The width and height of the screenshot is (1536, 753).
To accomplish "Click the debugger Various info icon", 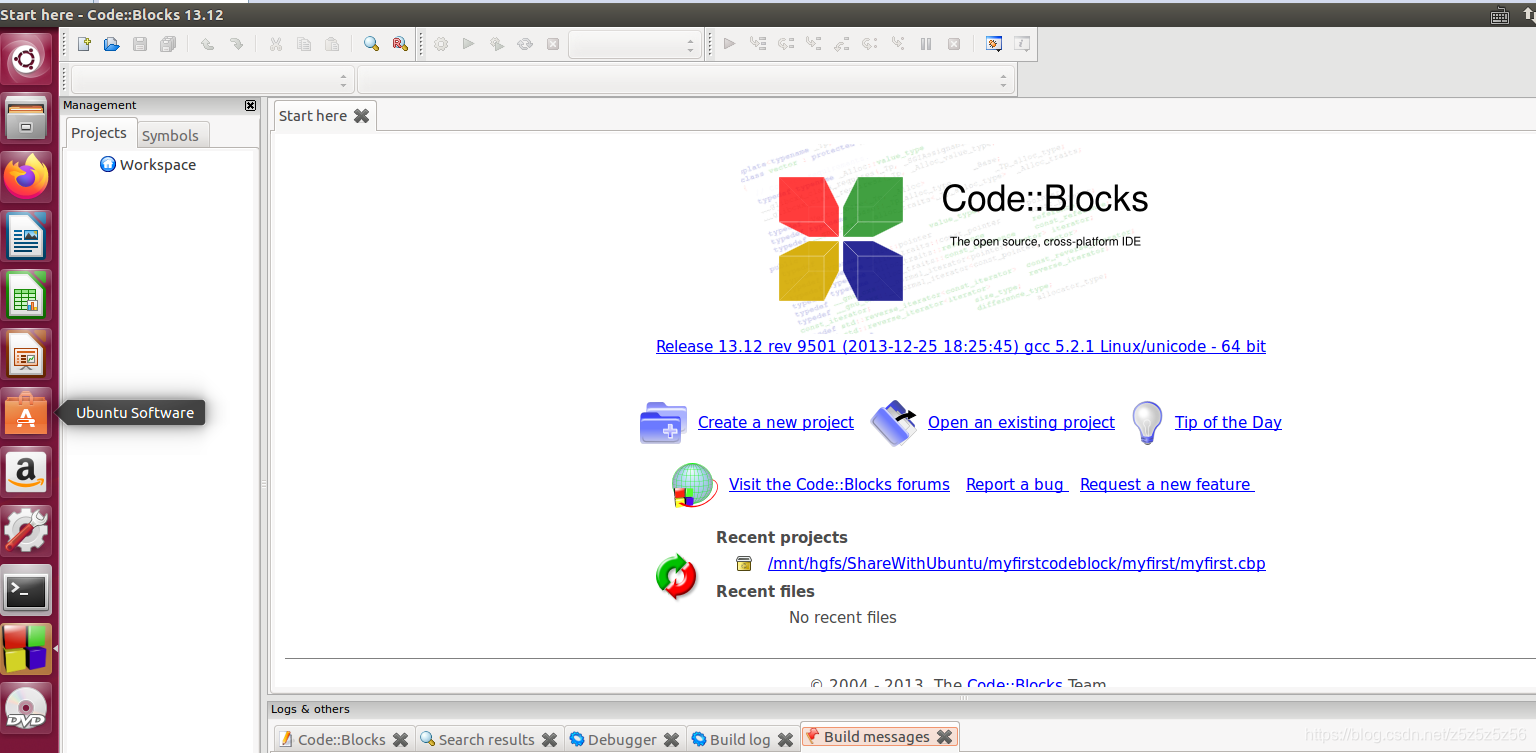I will pos(1022,44).
